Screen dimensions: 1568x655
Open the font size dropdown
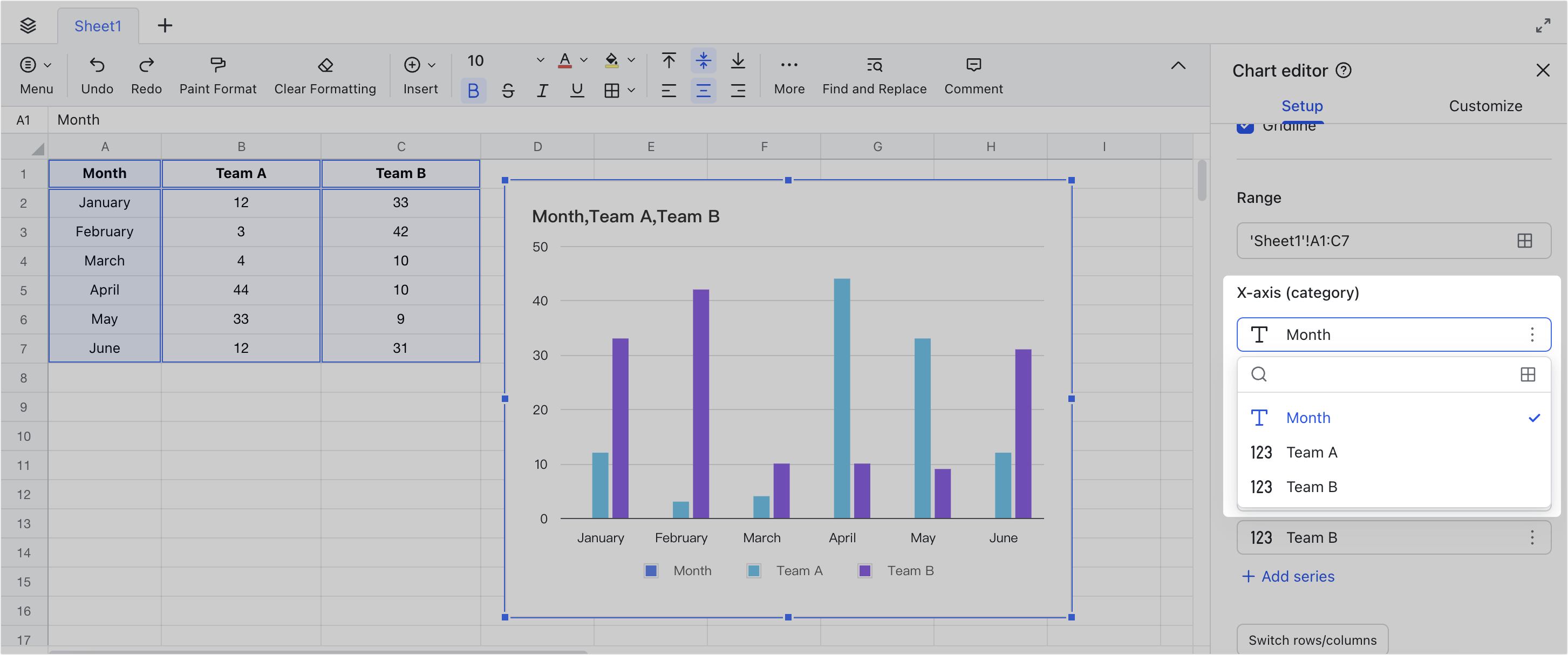click(x=540, y=60)
